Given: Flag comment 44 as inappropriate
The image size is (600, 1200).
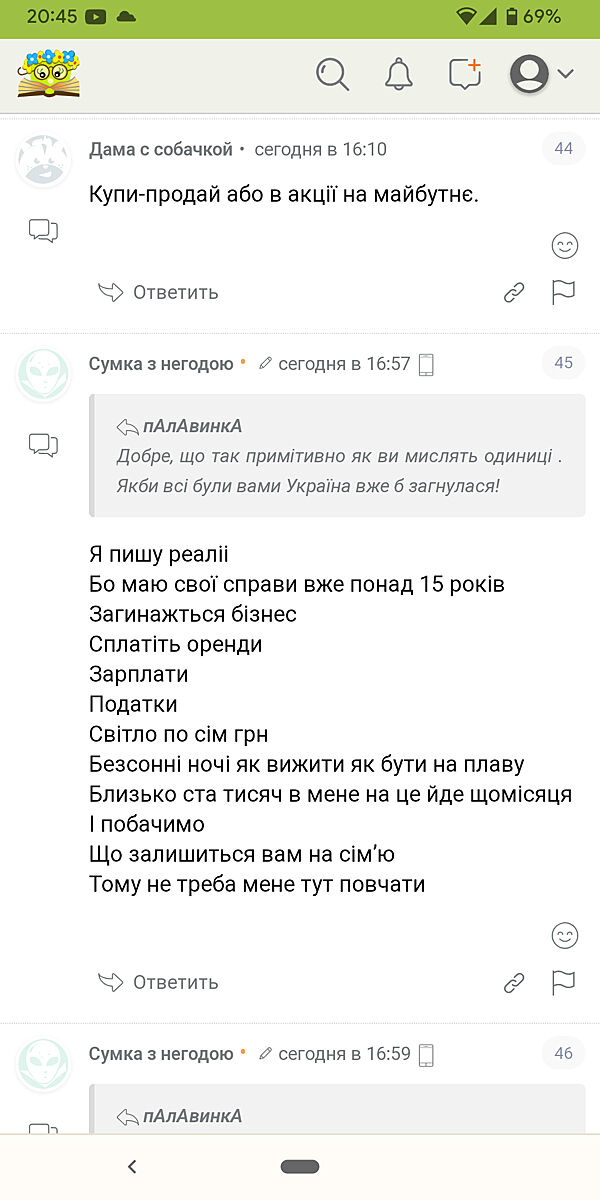Looking at the screenshot, I should pos(564,292).
